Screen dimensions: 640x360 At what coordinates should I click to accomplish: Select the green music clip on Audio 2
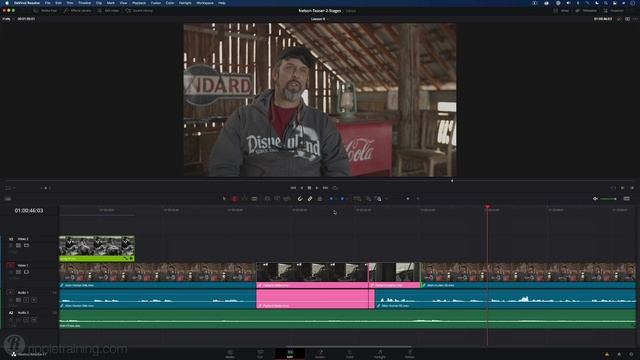click(x=347, y=320)
